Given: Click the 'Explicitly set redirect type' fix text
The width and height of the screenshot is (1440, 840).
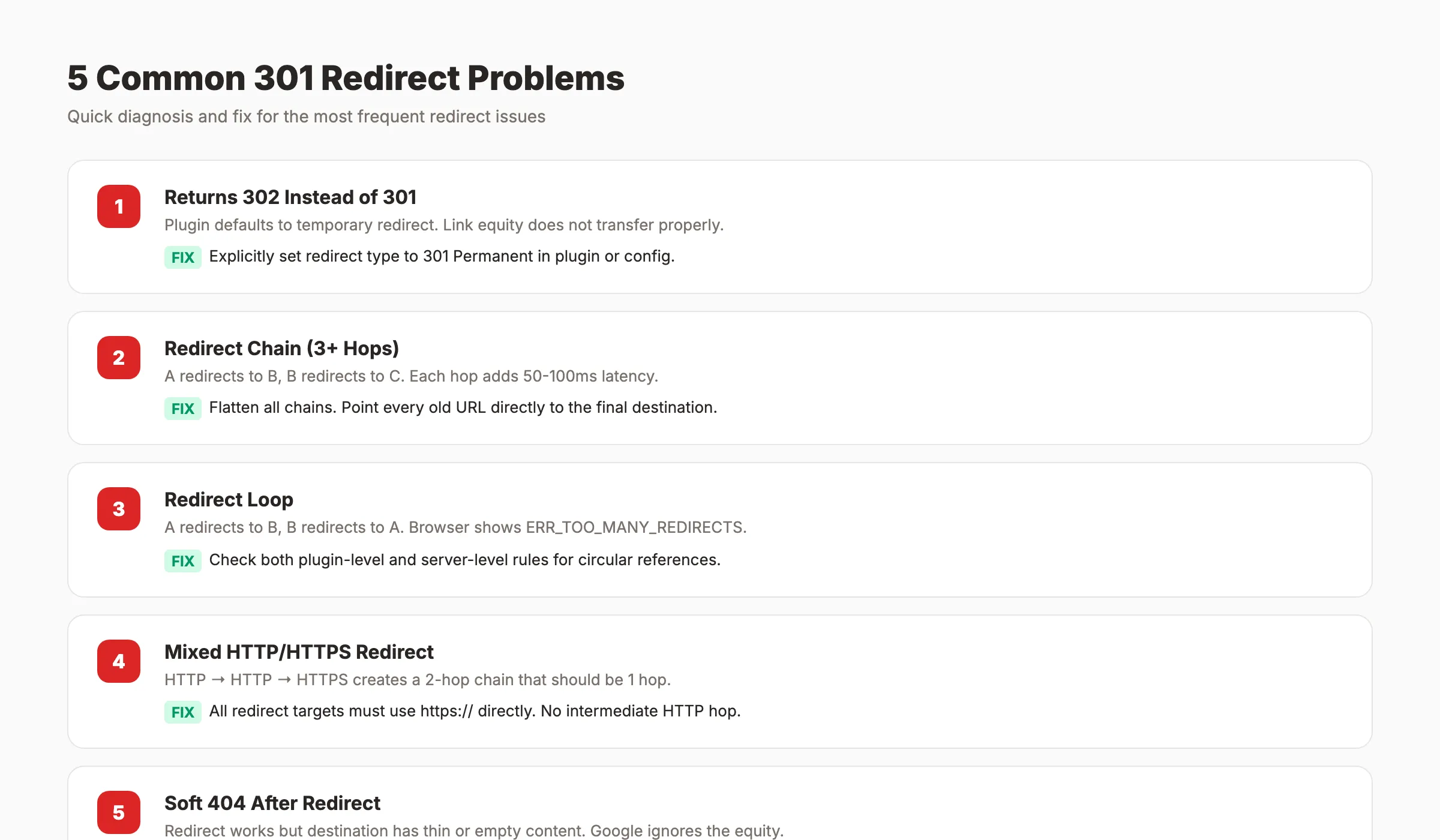Looking at the screenshot, I should coord(442,256).
